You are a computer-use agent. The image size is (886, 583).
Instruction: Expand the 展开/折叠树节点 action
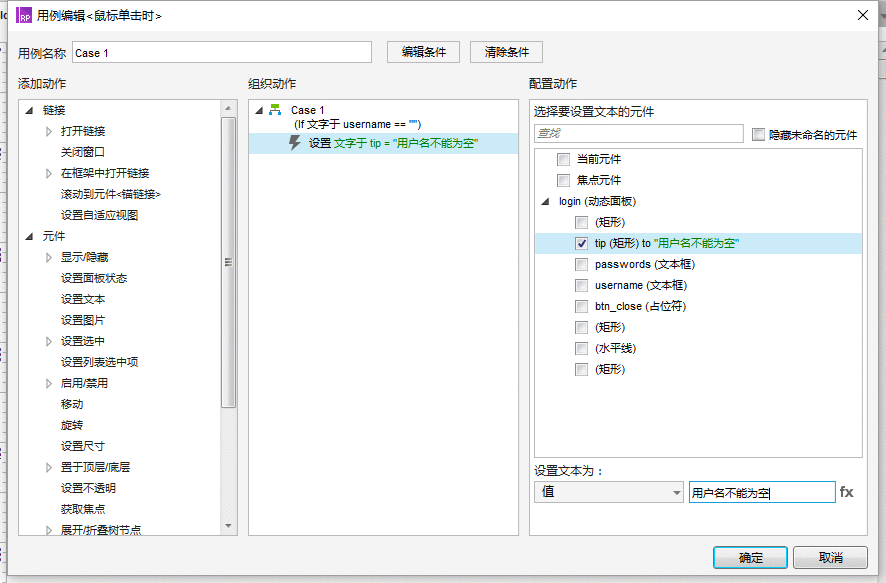pos(49,530)
